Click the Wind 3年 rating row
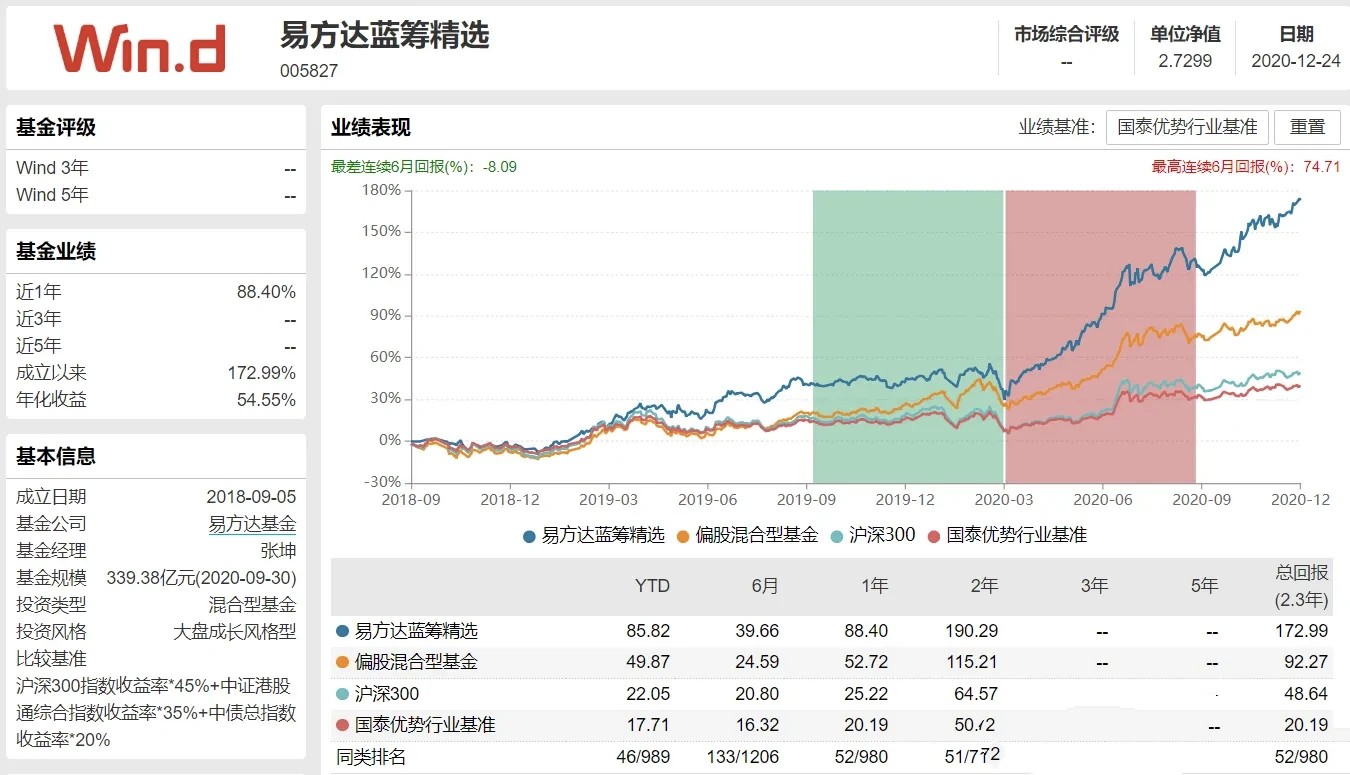The image size is (1350, 775). point(156,168)
